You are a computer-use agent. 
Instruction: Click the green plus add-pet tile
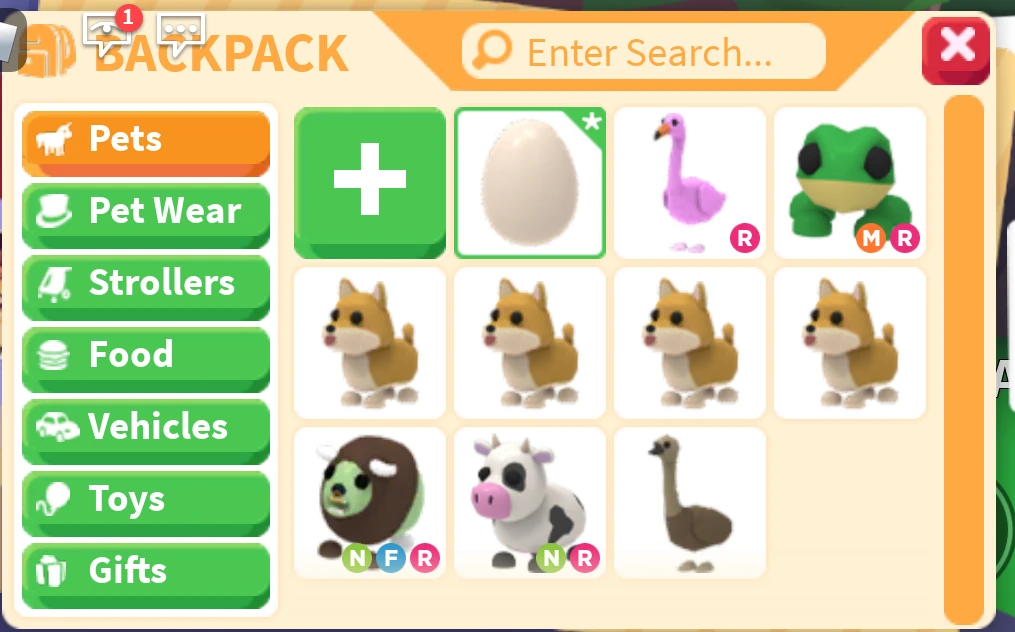[x=370, y=183]
